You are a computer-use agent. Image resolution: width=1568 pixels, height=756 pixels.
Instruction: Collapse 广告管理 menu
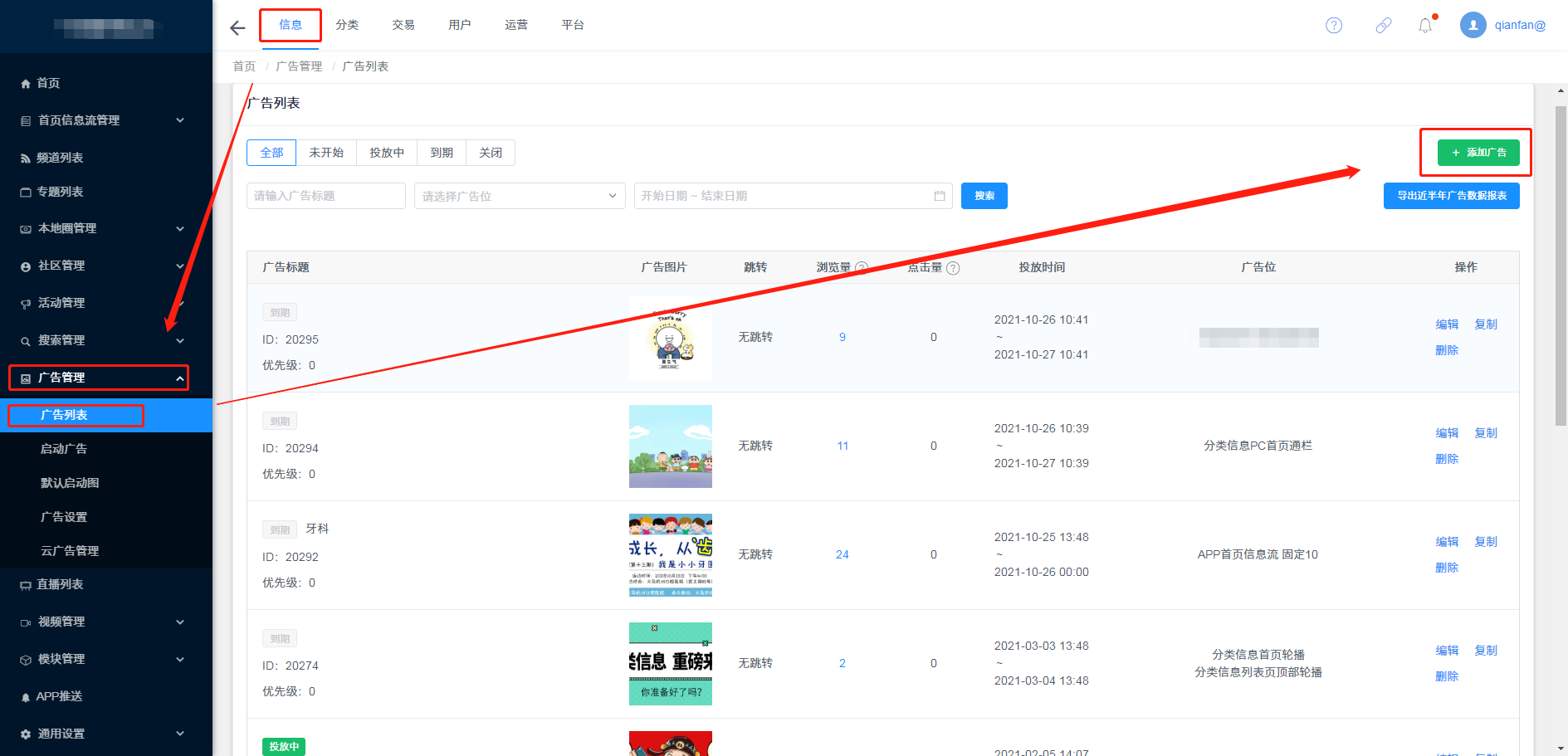pyautogui.click(x=106, y=378)
